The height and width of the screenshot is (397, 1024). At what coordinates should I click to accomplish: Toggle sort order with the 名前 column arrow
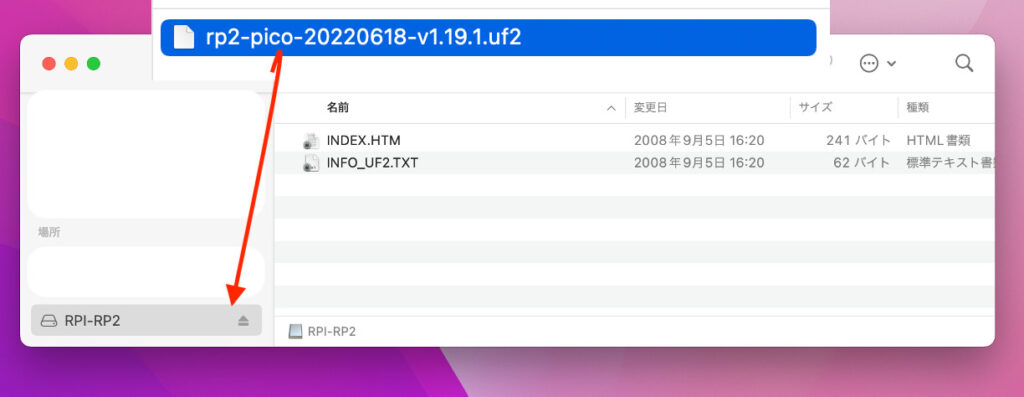click(611, 108)
